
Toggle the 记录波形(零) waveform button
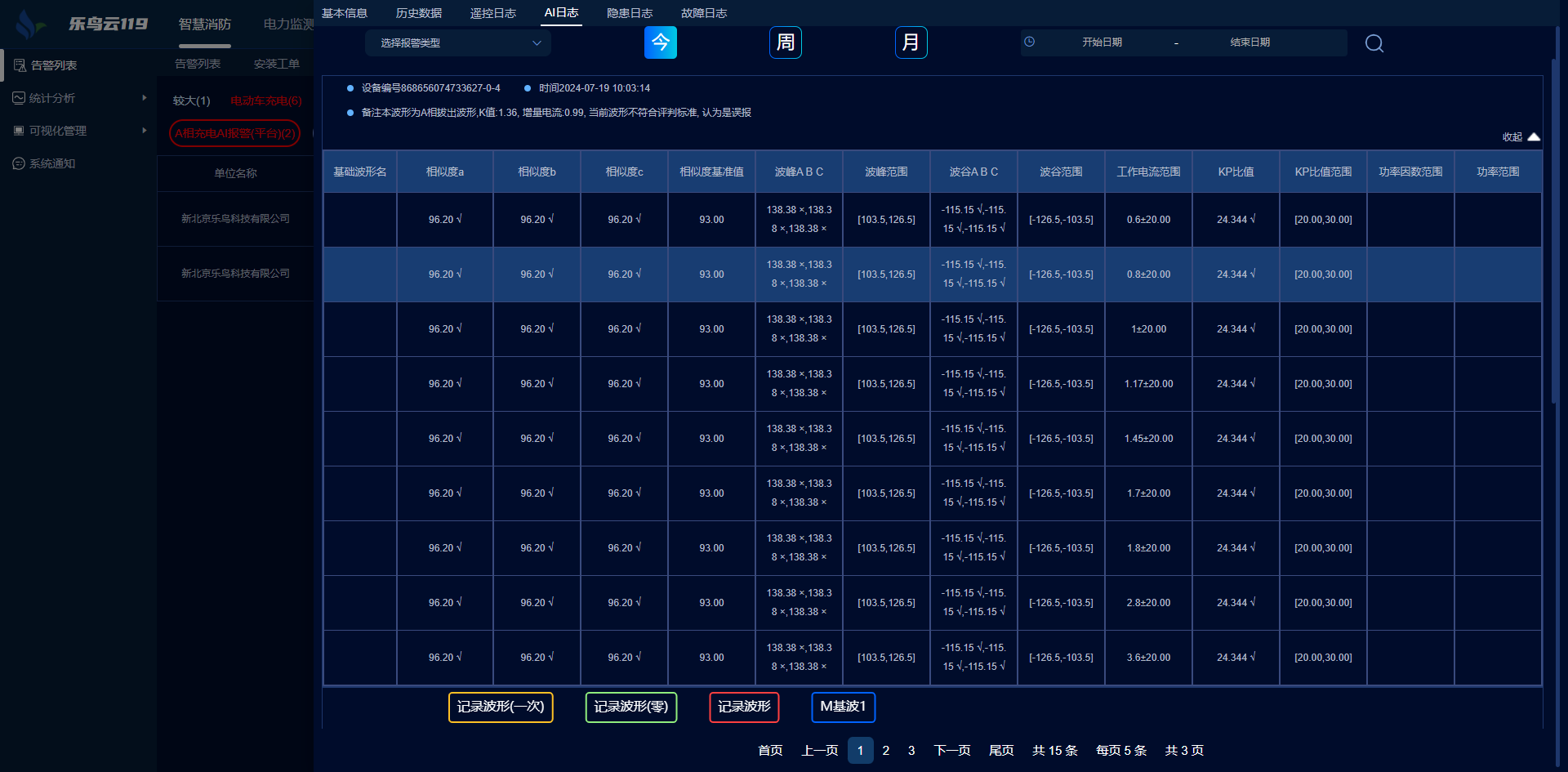click(x=630, y=707)
